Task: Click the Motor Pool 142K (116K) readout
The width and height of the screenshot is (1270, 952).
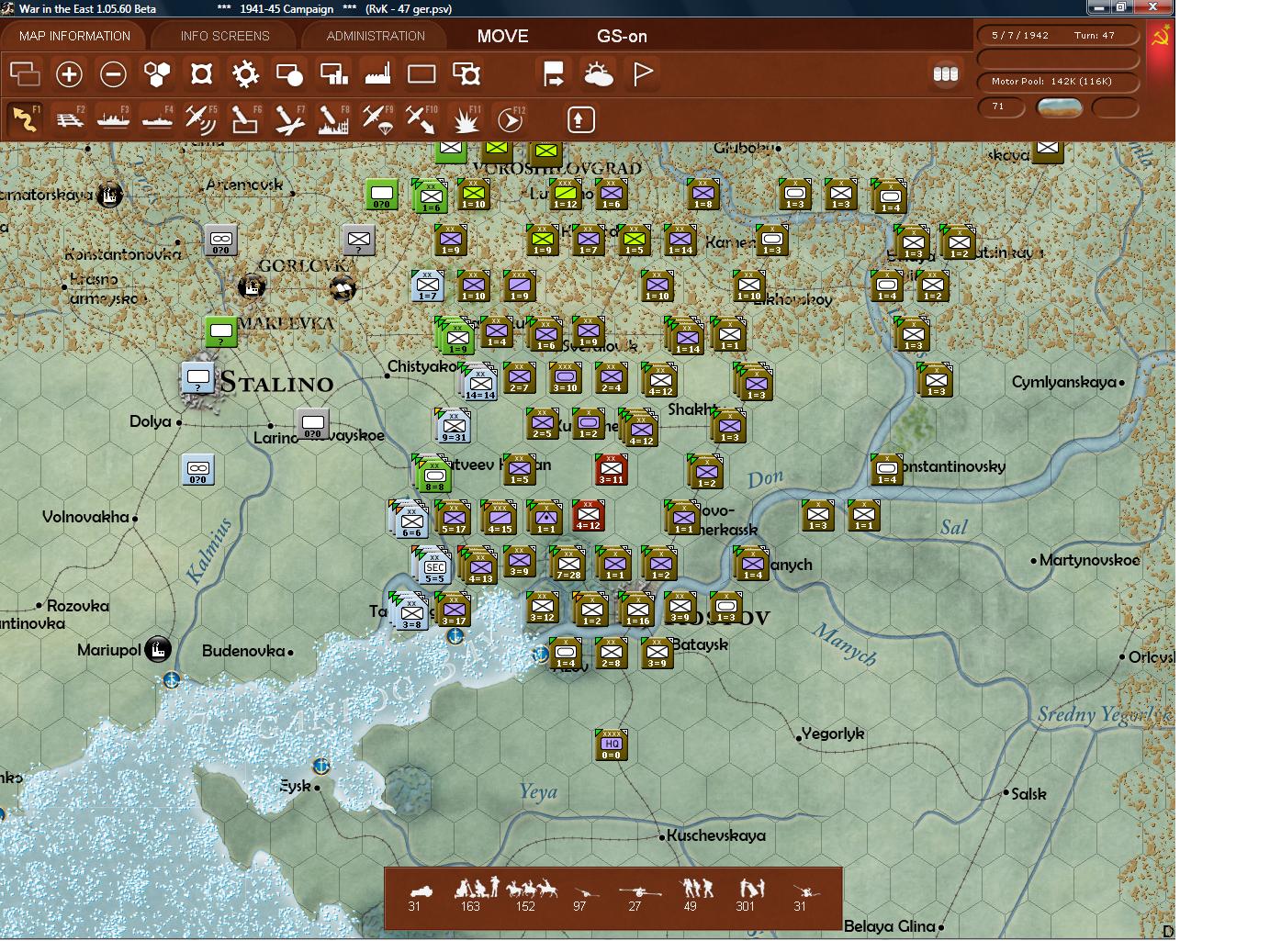Action: 1058,82
